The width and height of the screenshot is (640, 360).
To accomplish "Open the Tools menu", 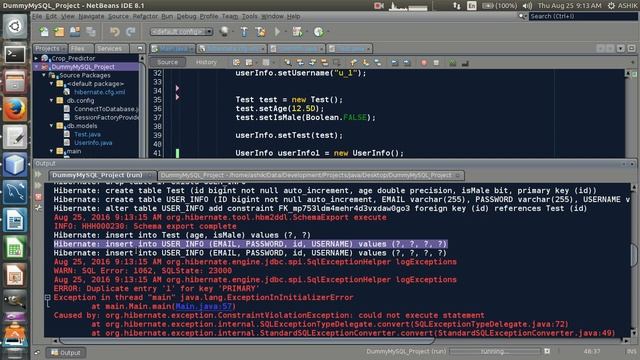I will point(249,16).
